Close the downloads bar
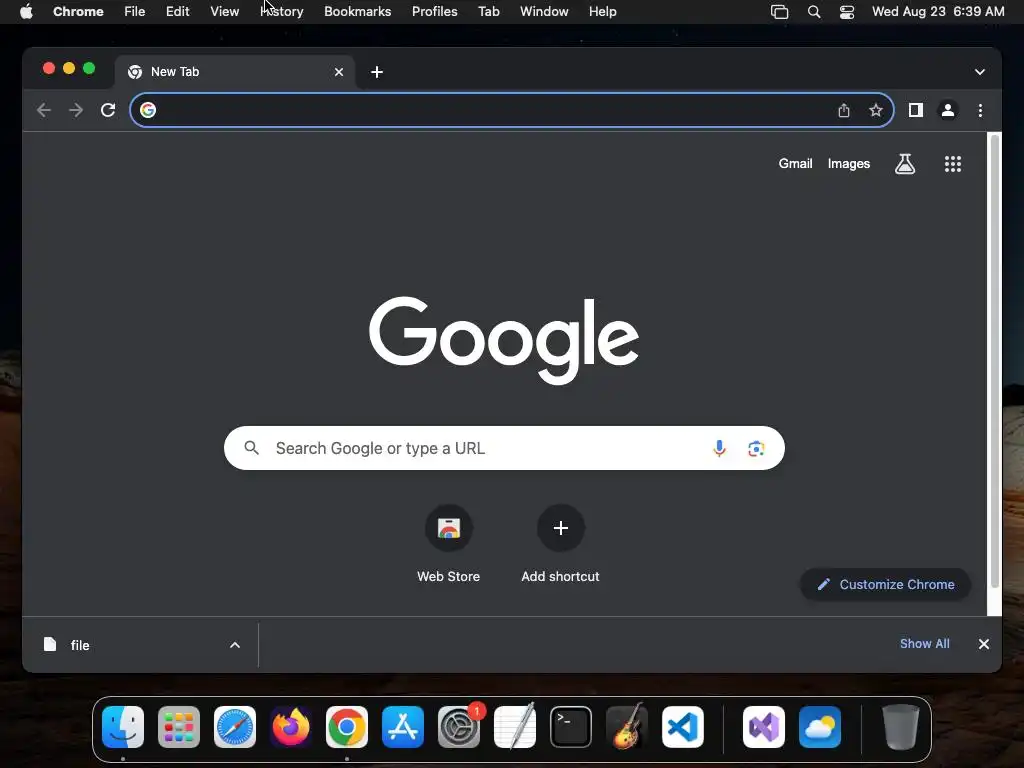 984,644
